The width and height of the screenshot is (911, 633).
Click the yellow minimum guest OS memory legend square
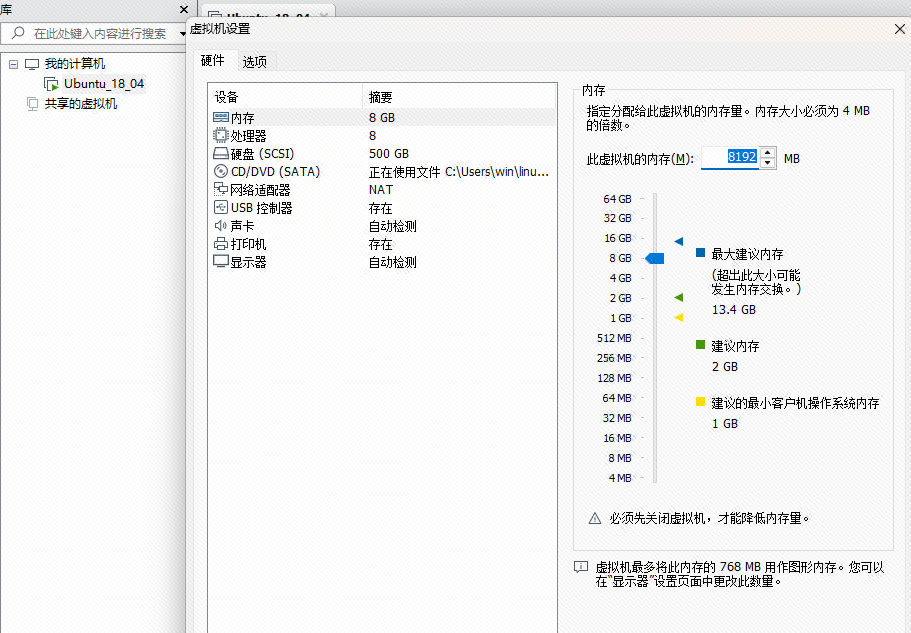click(x=700, y=402)
